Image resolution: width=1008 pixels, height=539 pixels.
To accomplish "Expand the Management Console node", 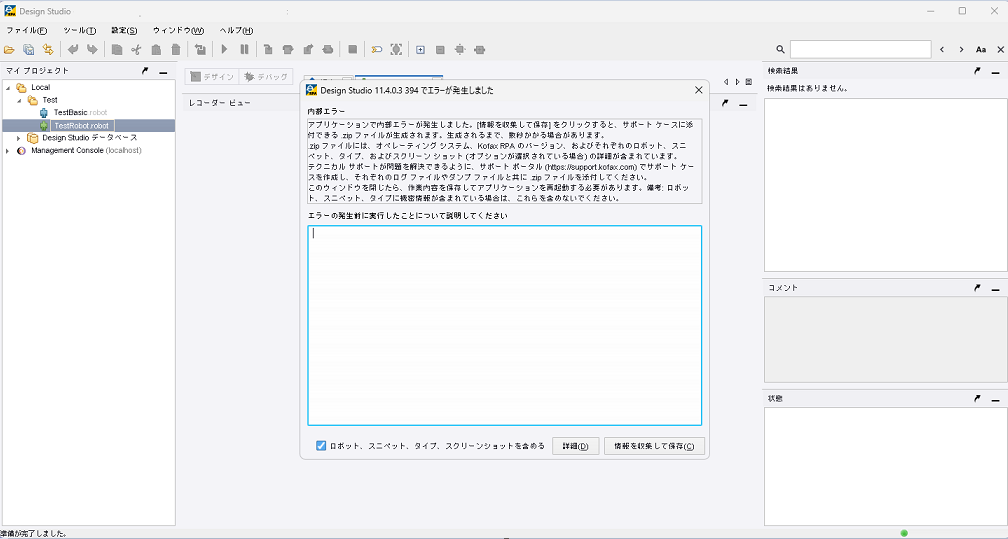I will pyautogui.click(x=7, y=151).
